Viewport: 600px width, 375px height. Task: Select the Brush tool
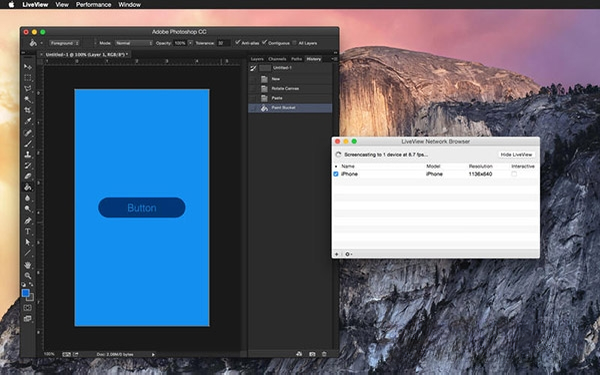(28, 143)
